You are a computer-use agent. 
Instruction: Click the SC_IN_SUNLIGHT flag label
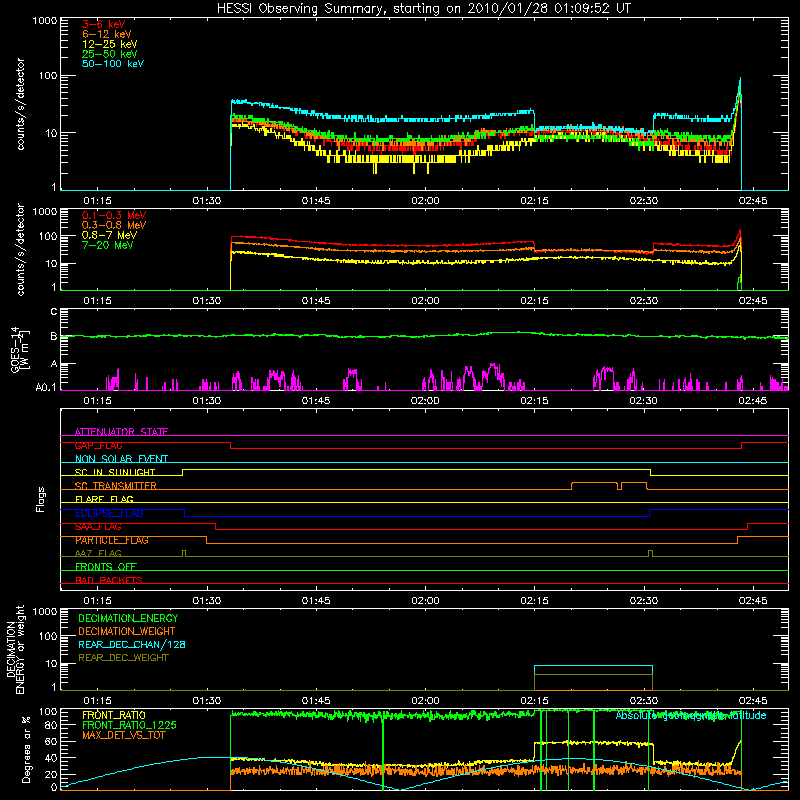coord(115,472)
